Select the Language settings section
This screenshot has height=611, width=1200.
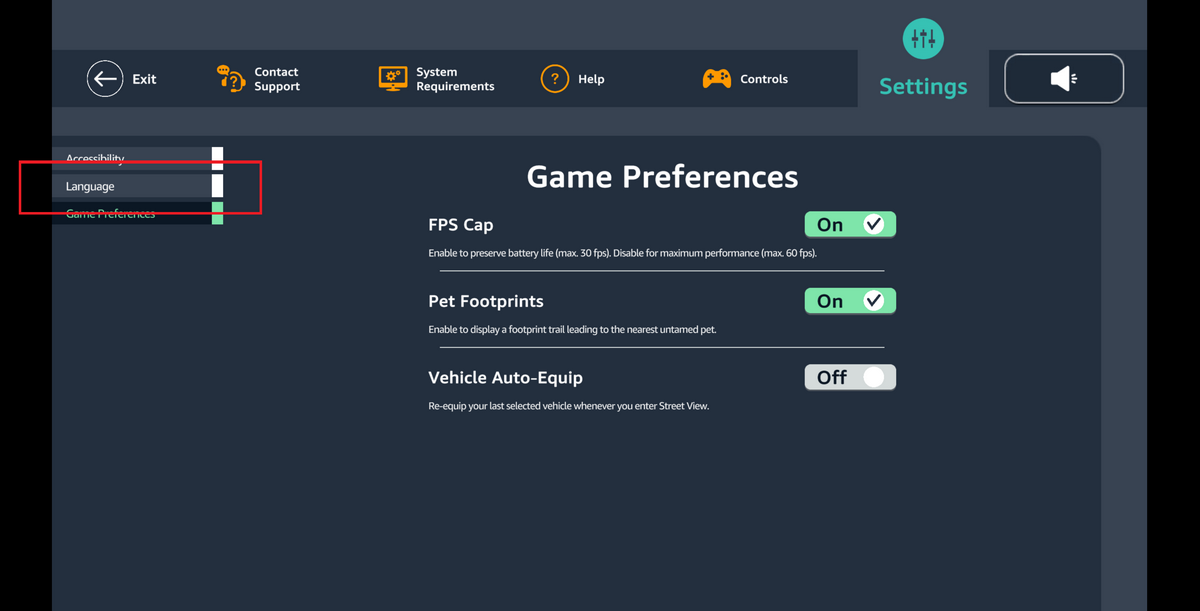coord(137,186)
